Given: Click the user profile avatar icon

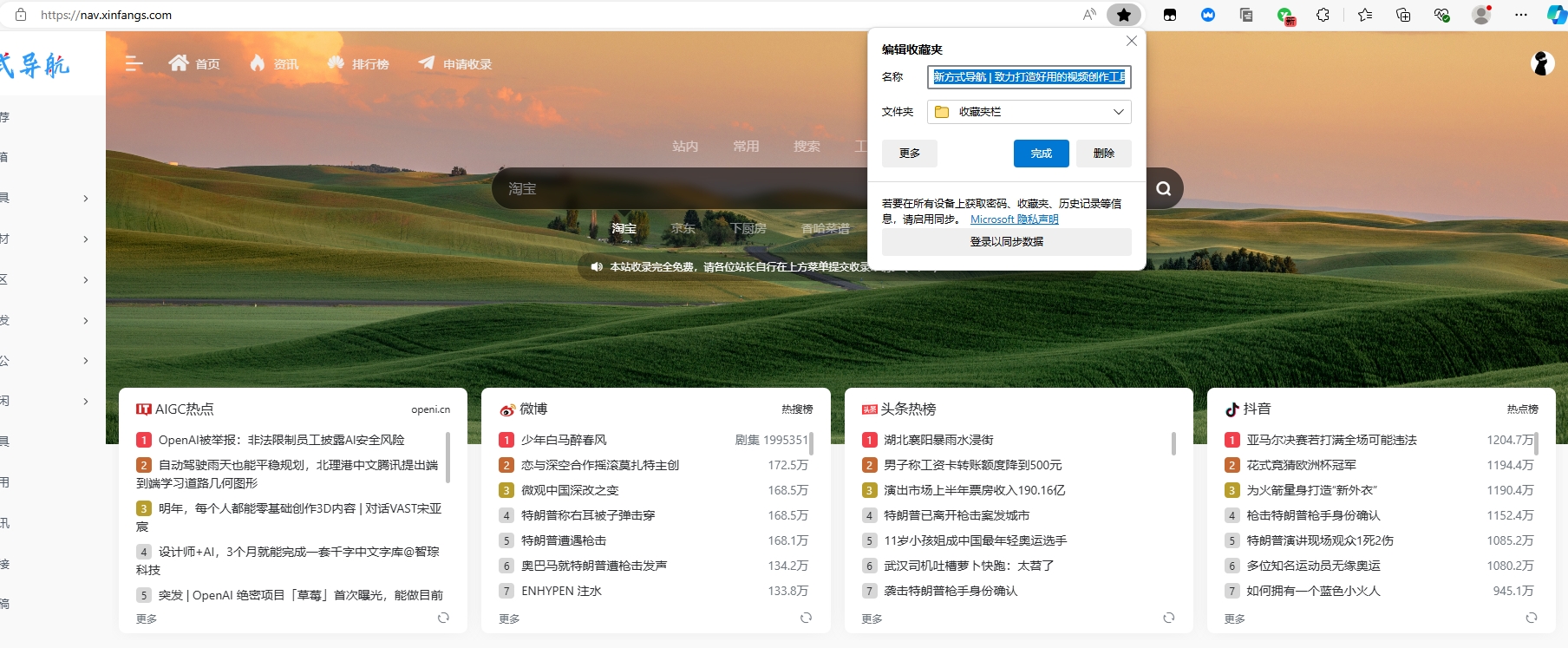Looking at the screenshot, I should click(1481, 15).
